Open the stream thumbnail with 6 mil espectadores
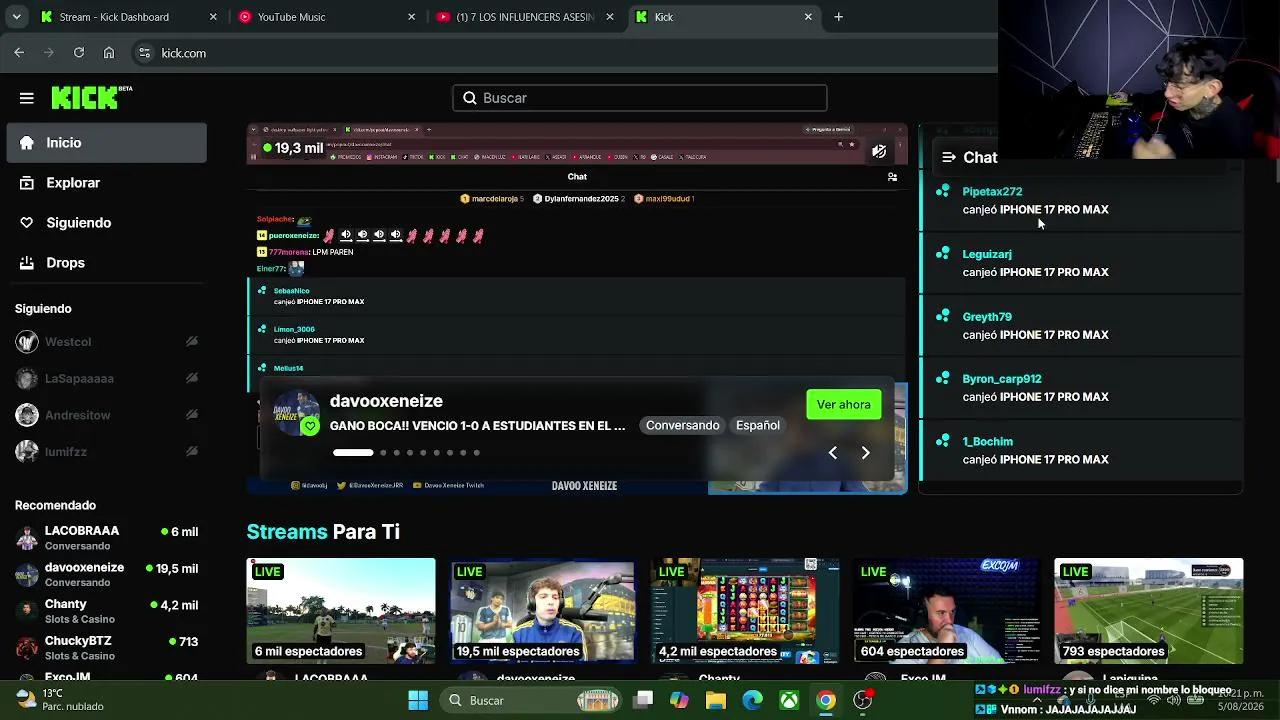 [x=341, y=611]
